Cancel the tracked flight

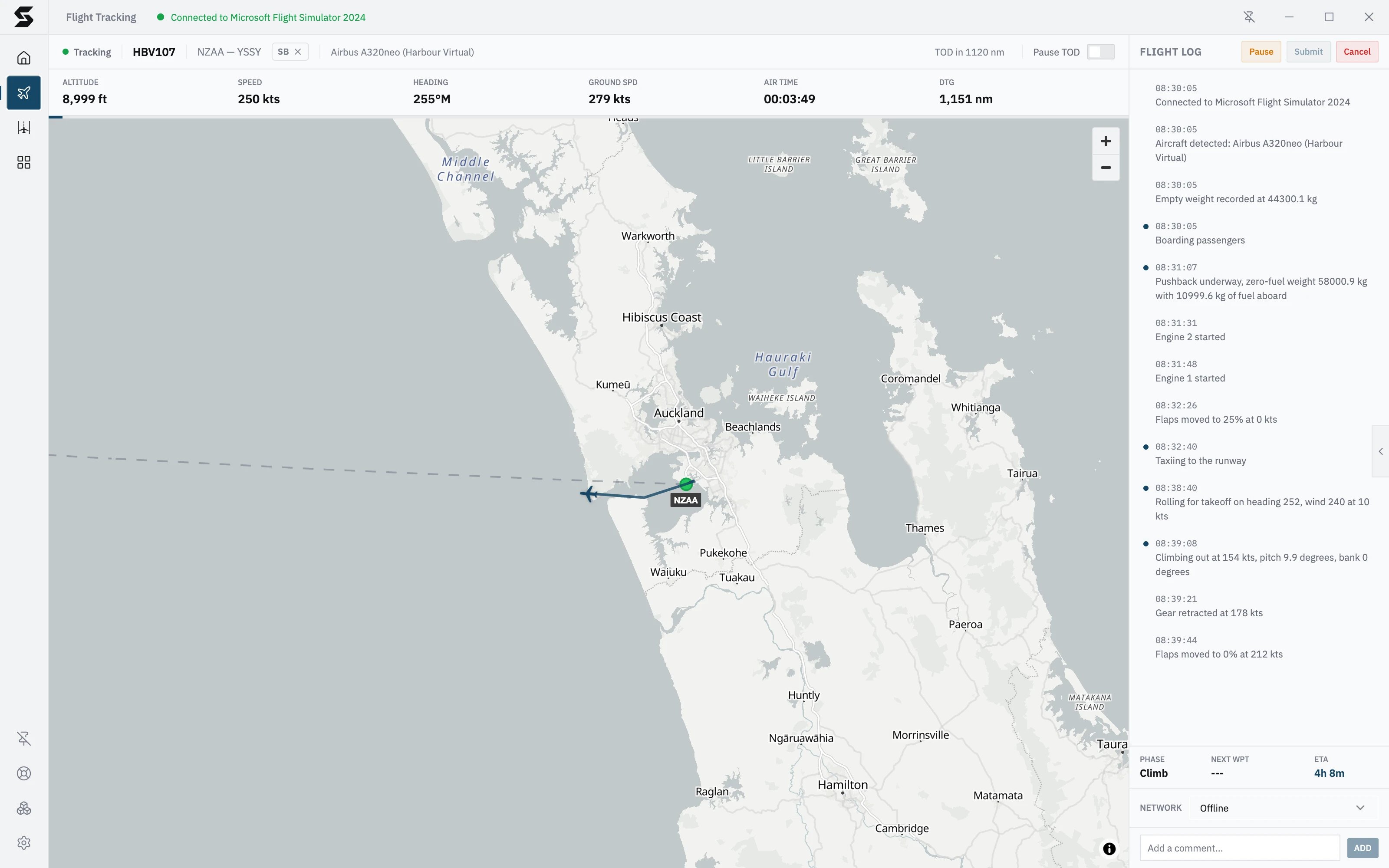[x=1357, y=52]
